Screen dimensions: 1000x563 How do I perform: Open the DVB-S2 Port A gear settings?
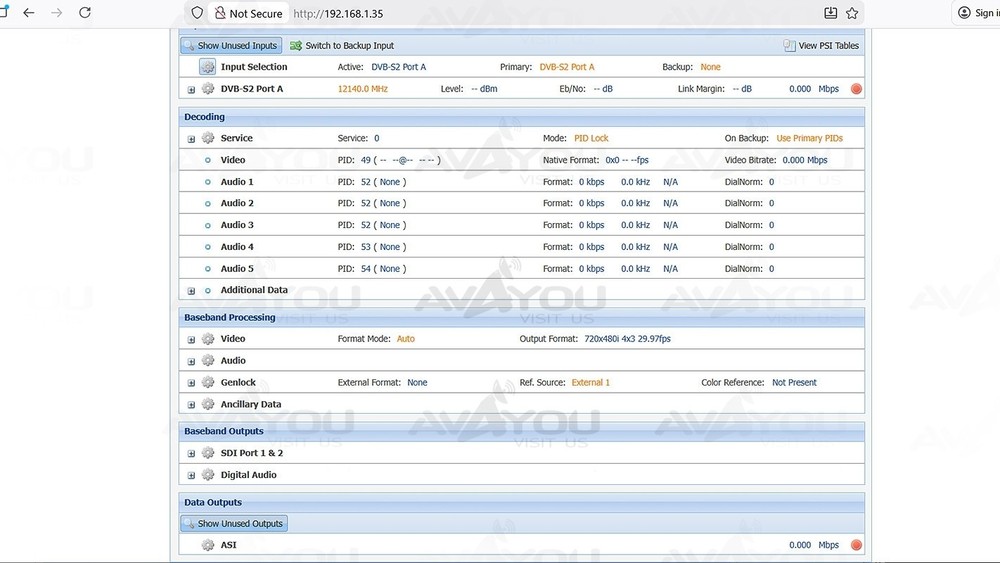click(x=208, y=89)
